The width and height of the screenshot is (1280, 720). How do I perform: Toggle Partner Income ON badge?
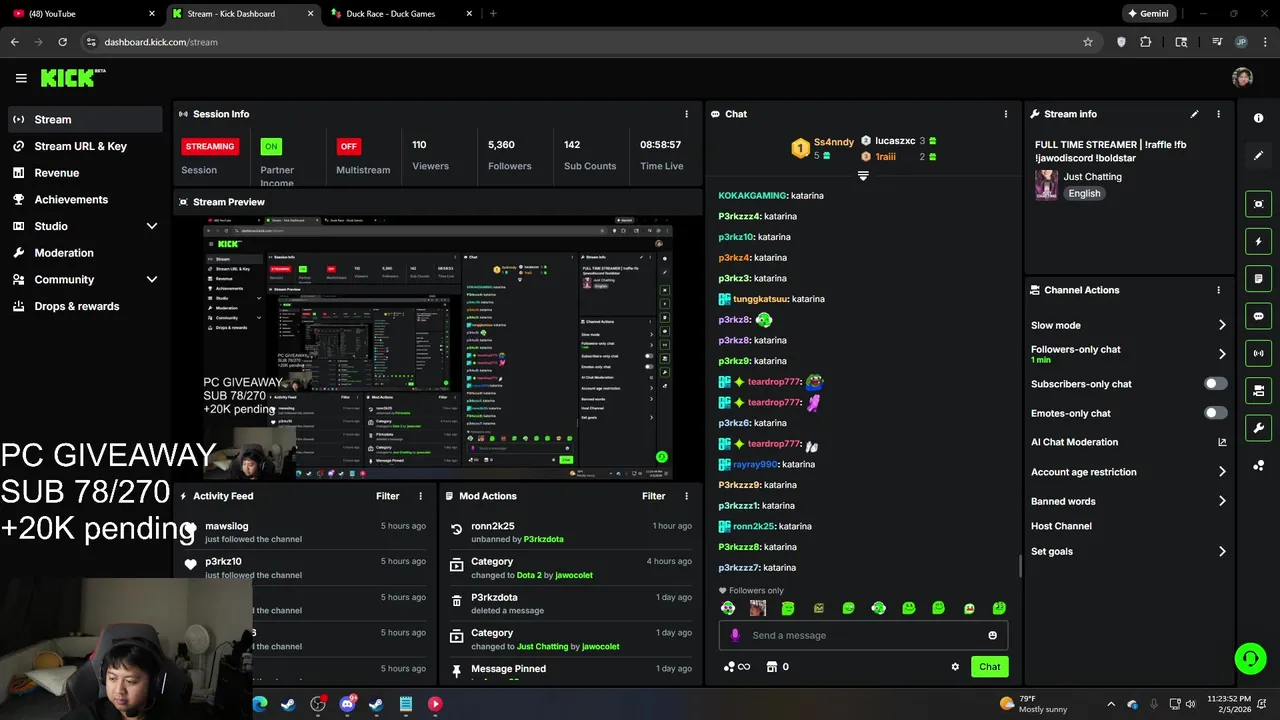[270, 146]
